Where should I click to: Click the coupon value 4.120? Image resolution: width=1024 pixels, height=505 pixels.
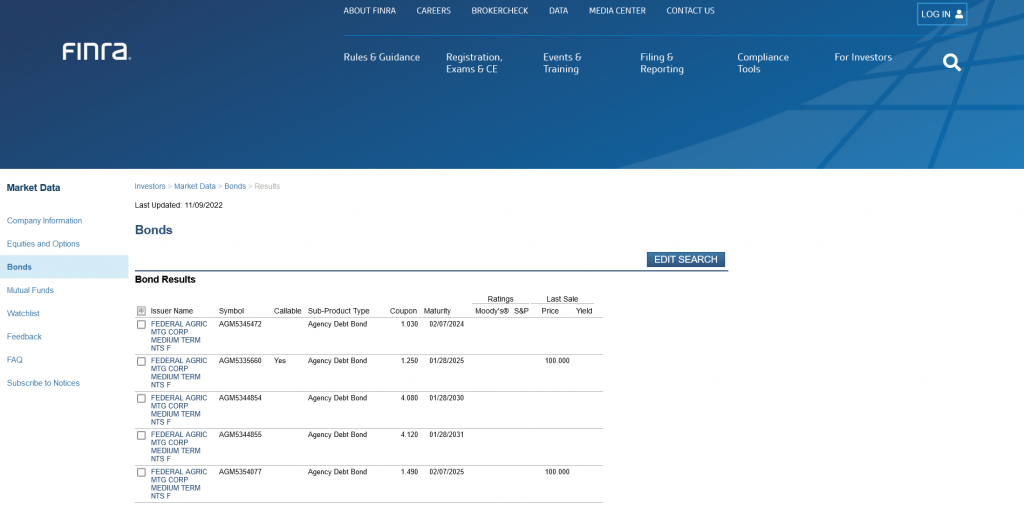(409, 434)
